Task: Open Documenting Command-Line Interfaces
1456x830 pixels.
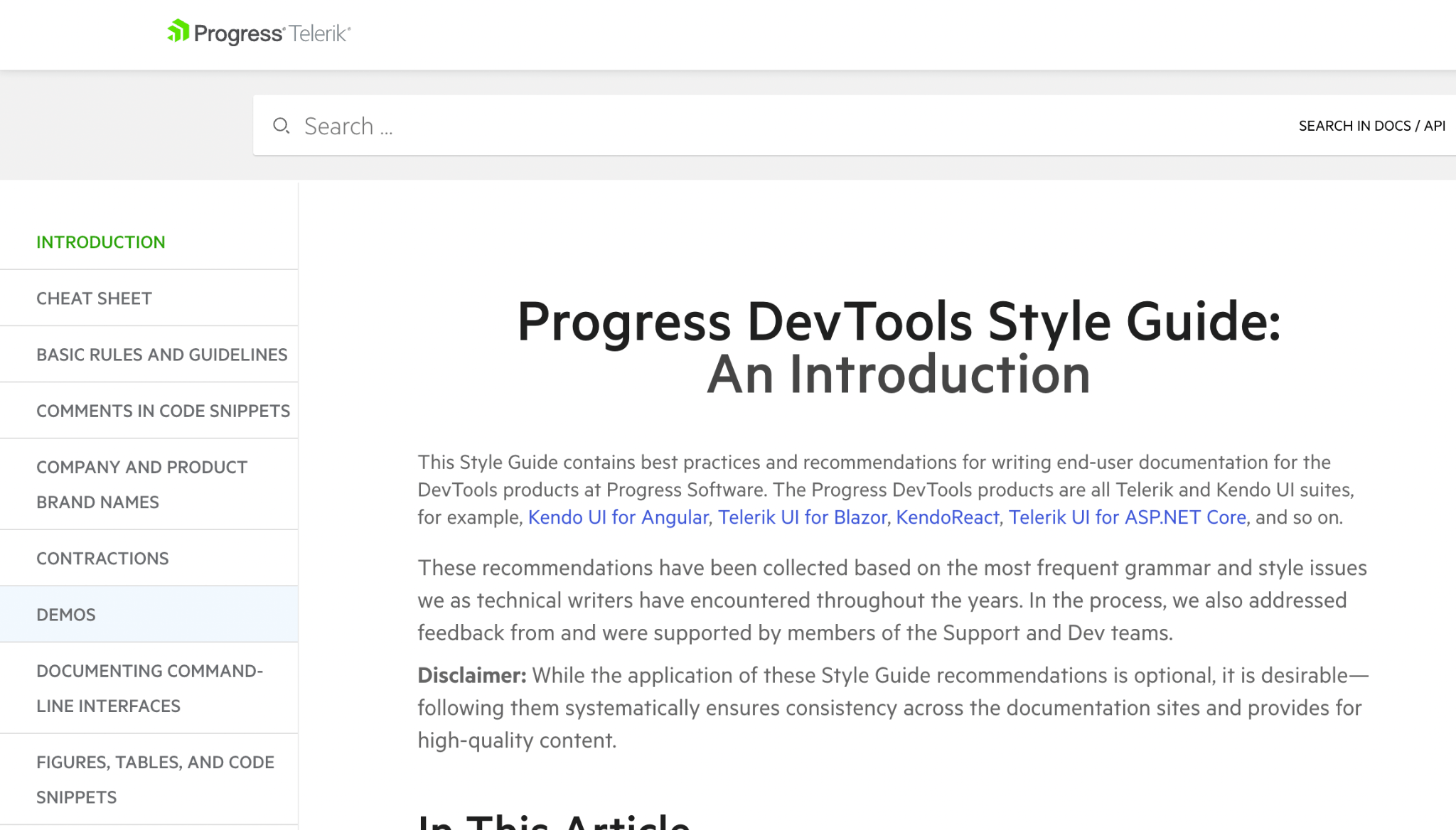Action: [x=150, y=688]
